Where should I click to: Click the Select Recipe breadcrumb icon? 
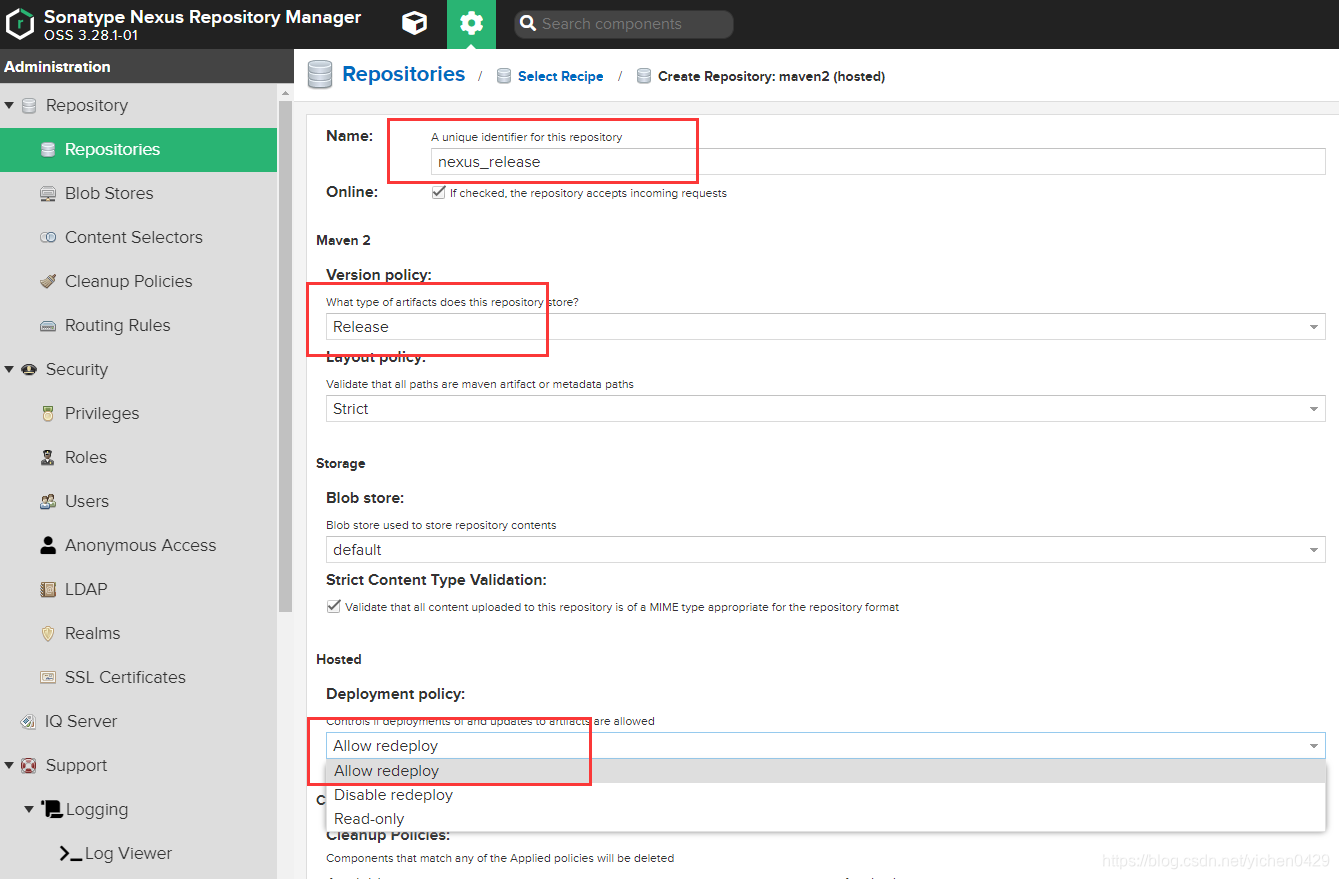coord(504,76)
